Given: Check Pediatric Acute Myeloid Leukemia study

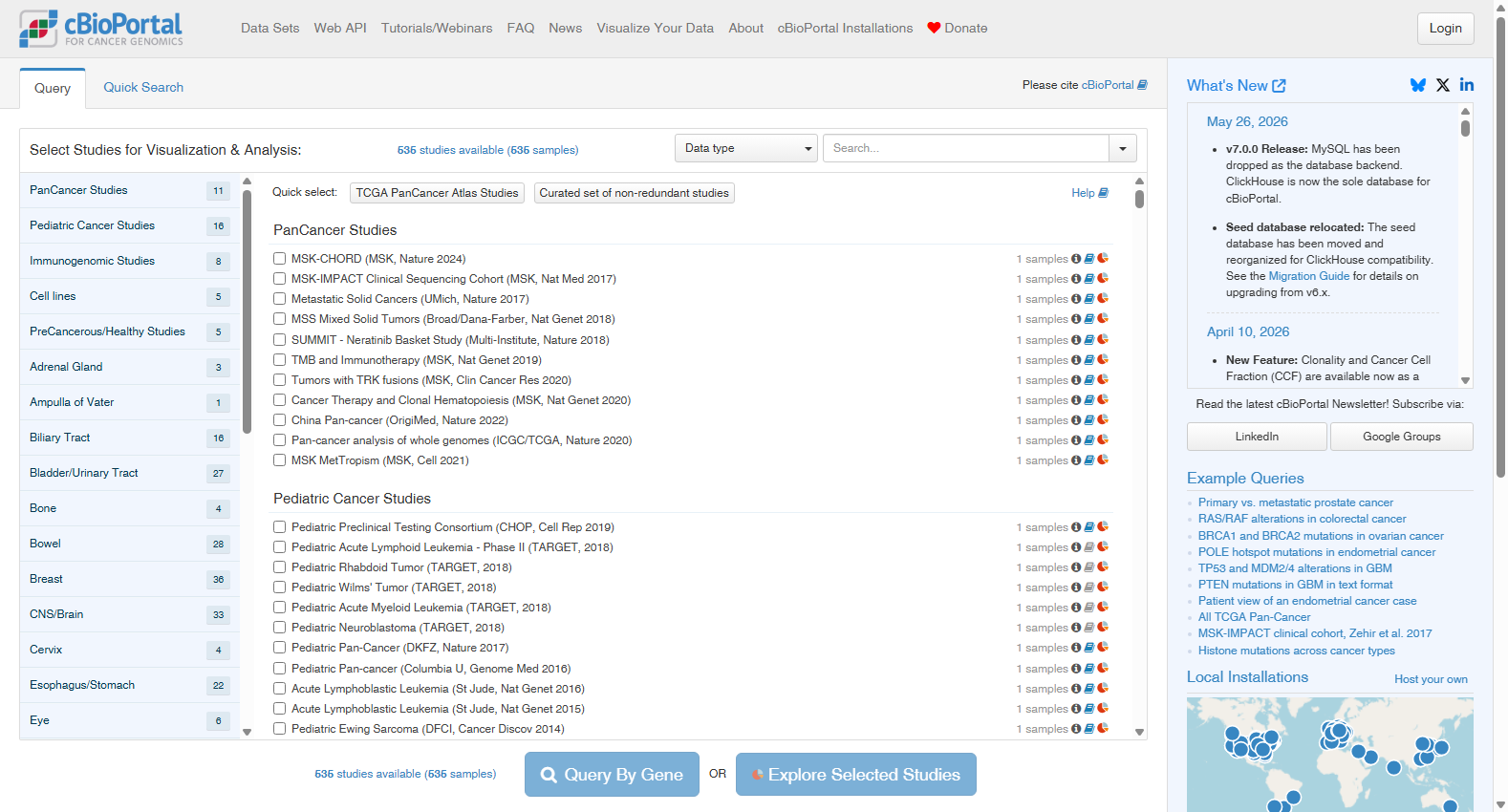Looking at the screenshot, I should tap(280, 608).
